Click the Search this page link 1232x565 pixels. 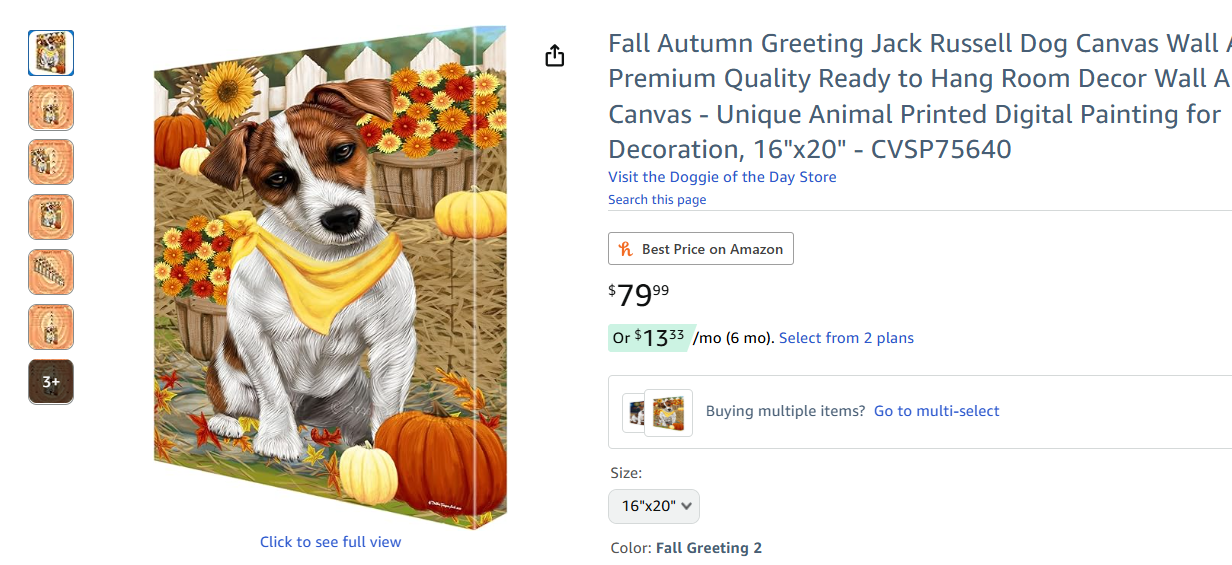657,200
